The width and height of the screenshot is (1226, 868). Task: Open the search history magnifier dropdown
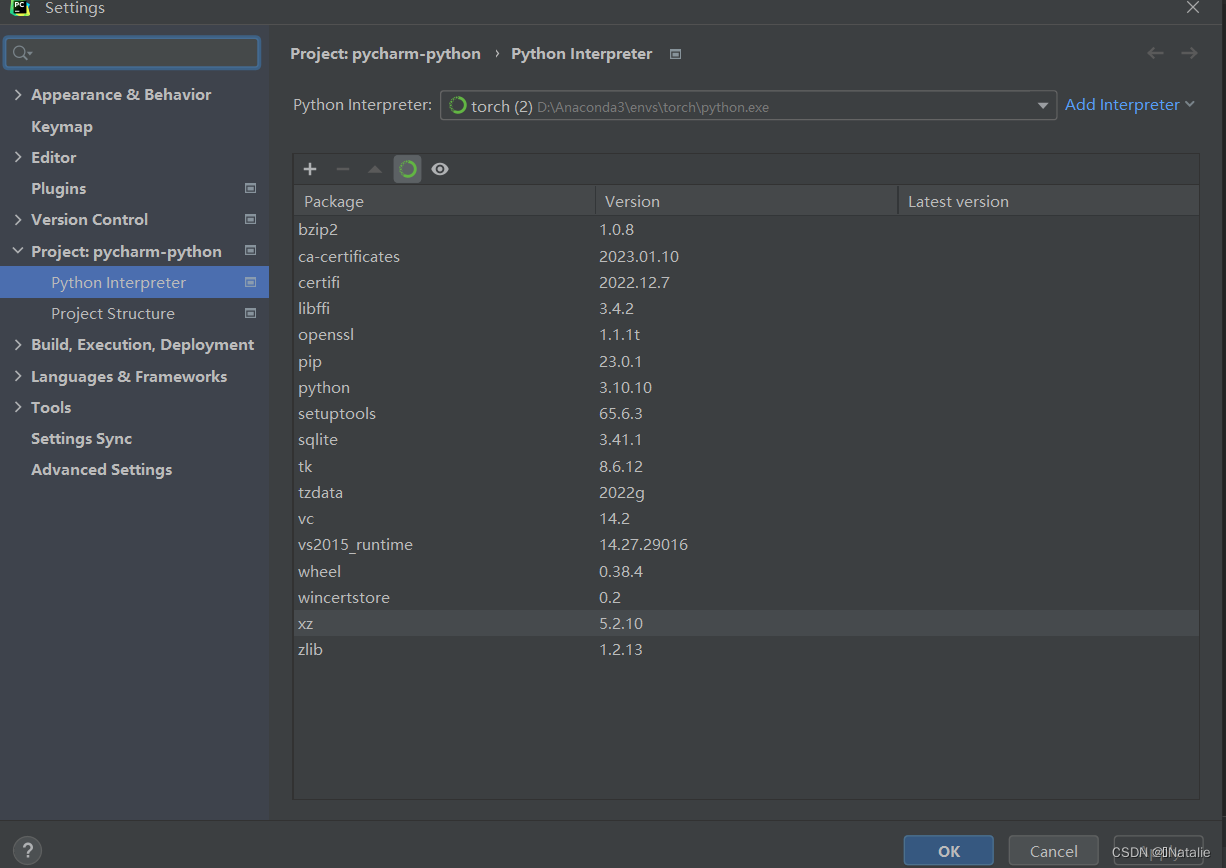(x=22, y=53)
